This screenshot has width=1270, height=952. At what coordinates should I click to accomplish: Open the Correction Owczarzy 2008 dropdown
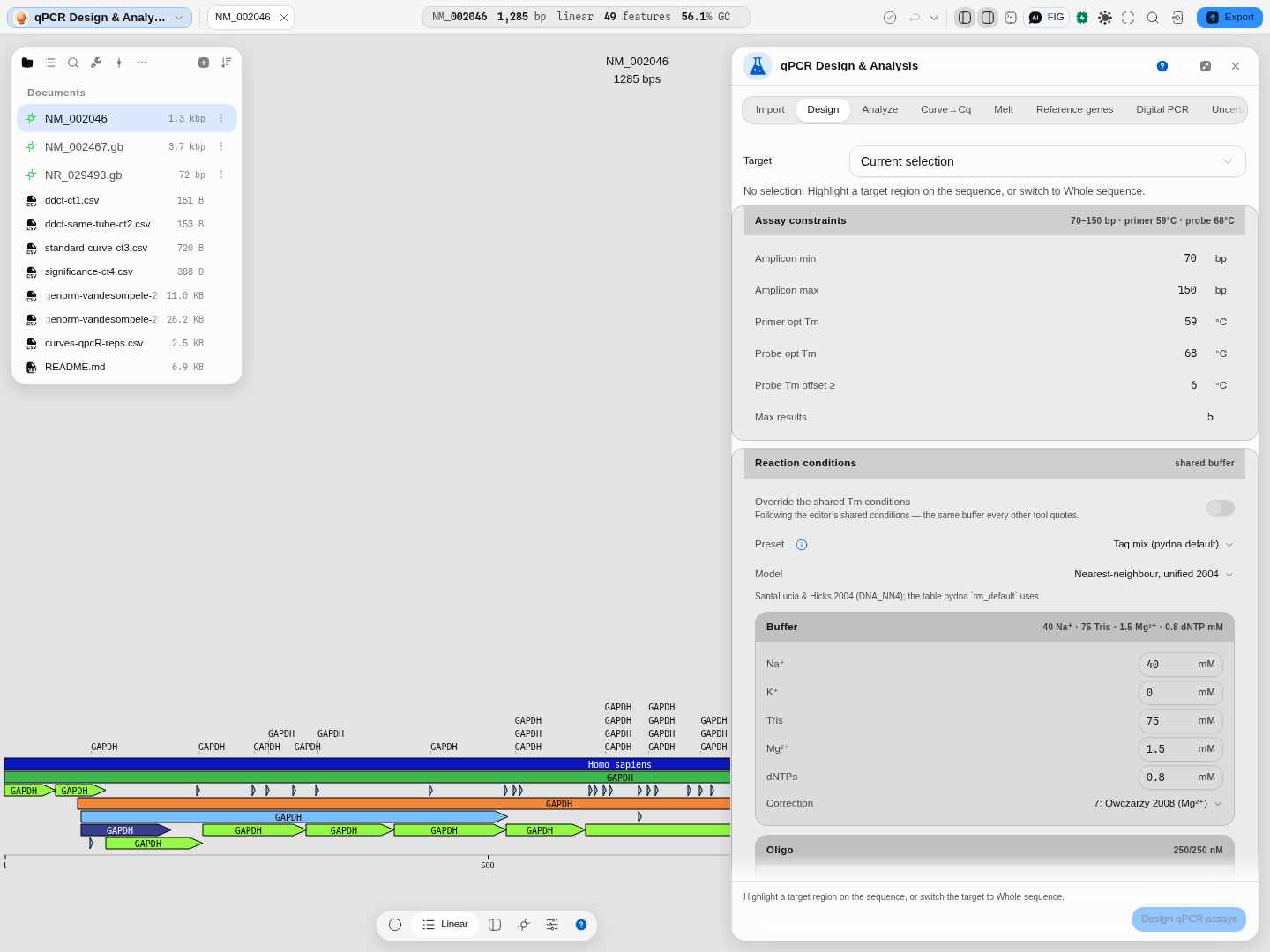(1158, 804)
